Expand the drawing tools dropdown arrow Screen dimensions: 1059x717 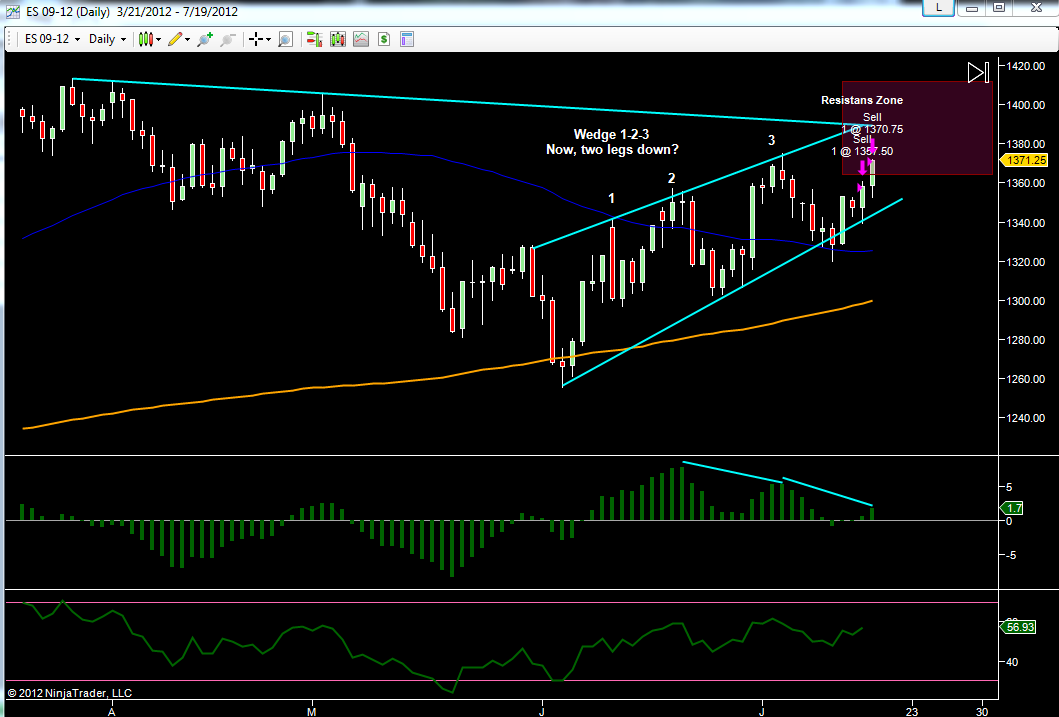tap(187, 40)
